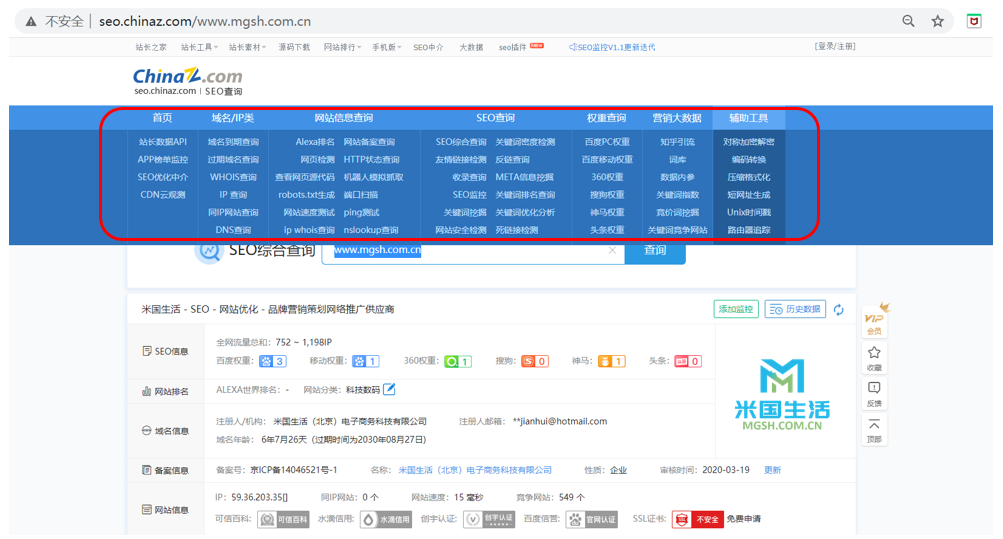The image size is (1003, 539).
Task: Click the 收藏 star side icon
Action: point(874,358)
